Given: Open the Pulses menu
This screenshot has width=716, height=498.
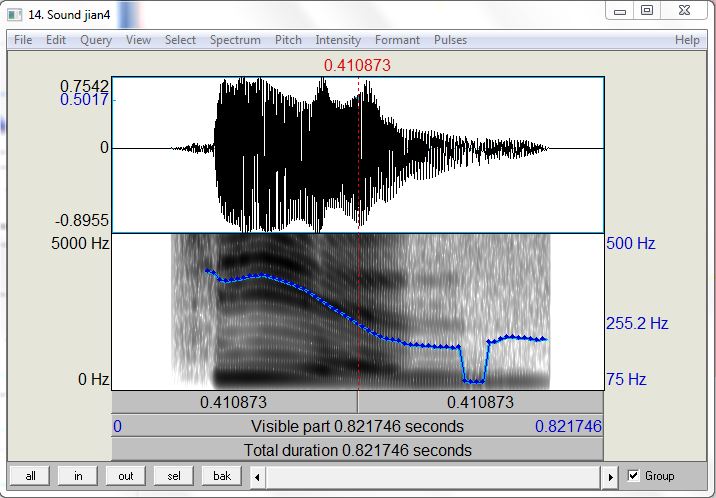Looking at the screenshot, I should click(x=450, y=40).
